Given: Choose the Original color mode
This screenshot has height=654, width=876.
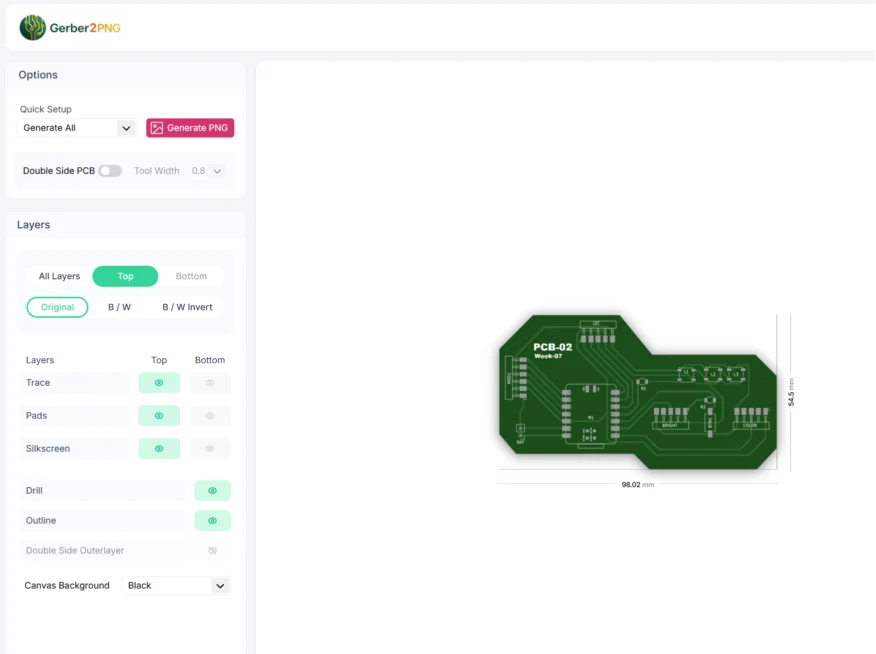Looking at the screenshot, I should click(x=57, y=307).
